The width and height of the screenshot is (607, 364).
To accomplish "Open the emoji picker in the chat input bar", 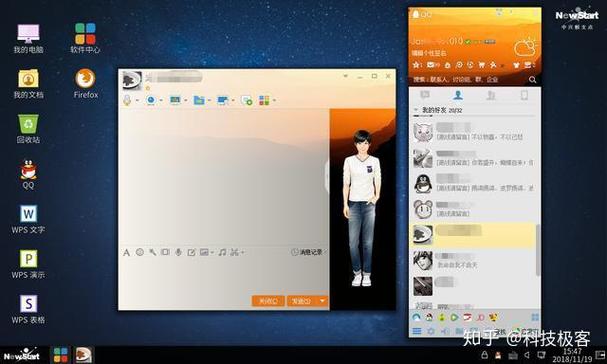I will pos(140,252).
